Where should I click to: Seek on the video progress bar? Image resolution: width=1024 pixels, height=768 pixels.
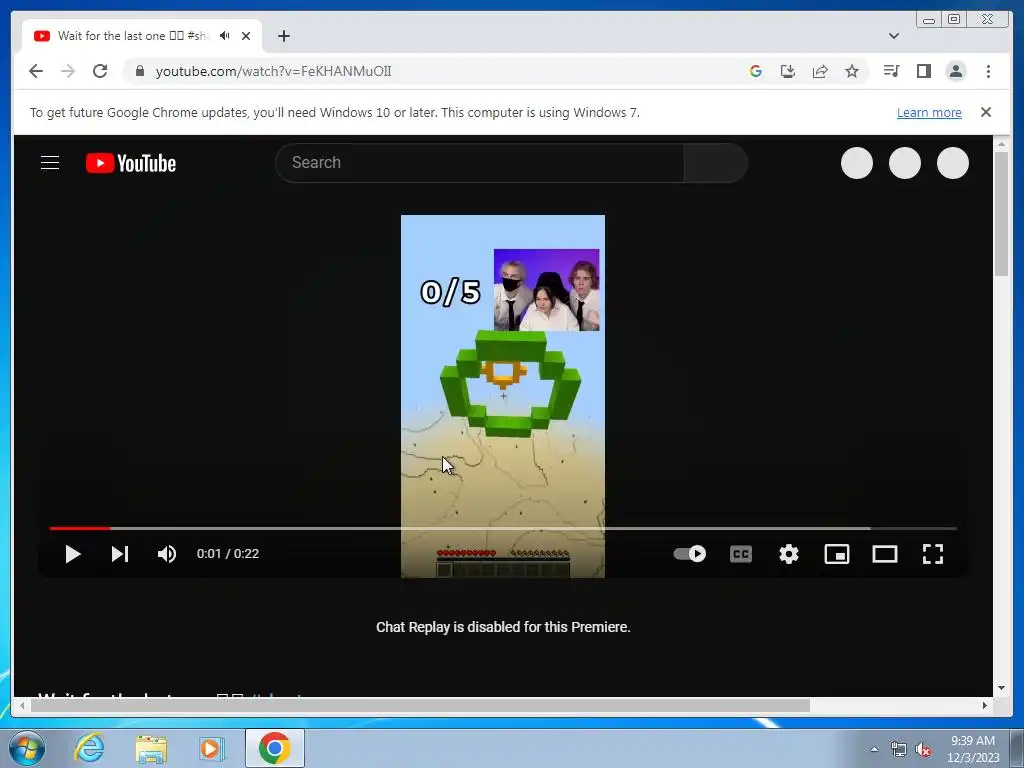coord(503,528)
